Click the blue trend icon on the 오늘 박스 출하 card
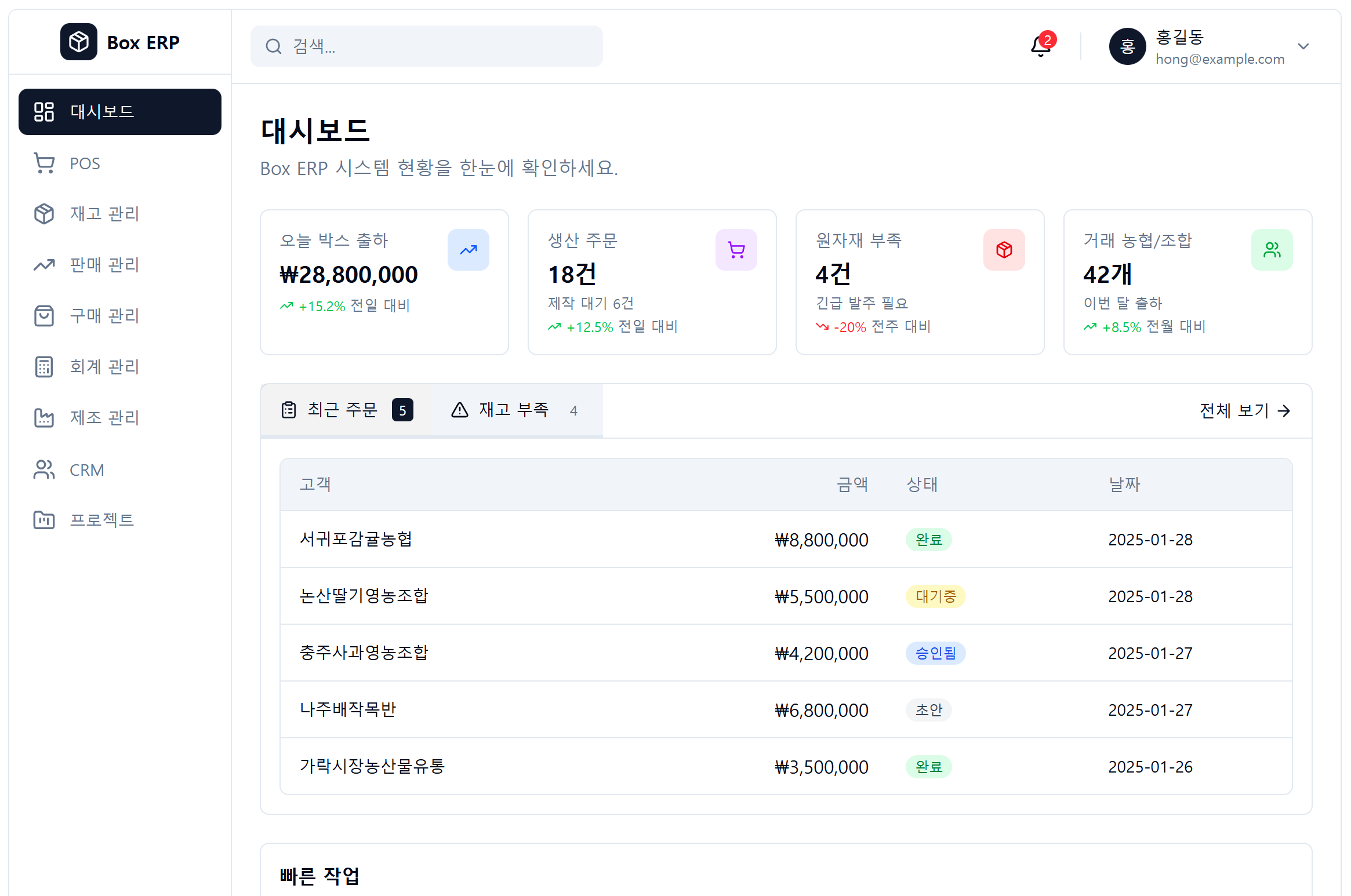 [468, 250]
